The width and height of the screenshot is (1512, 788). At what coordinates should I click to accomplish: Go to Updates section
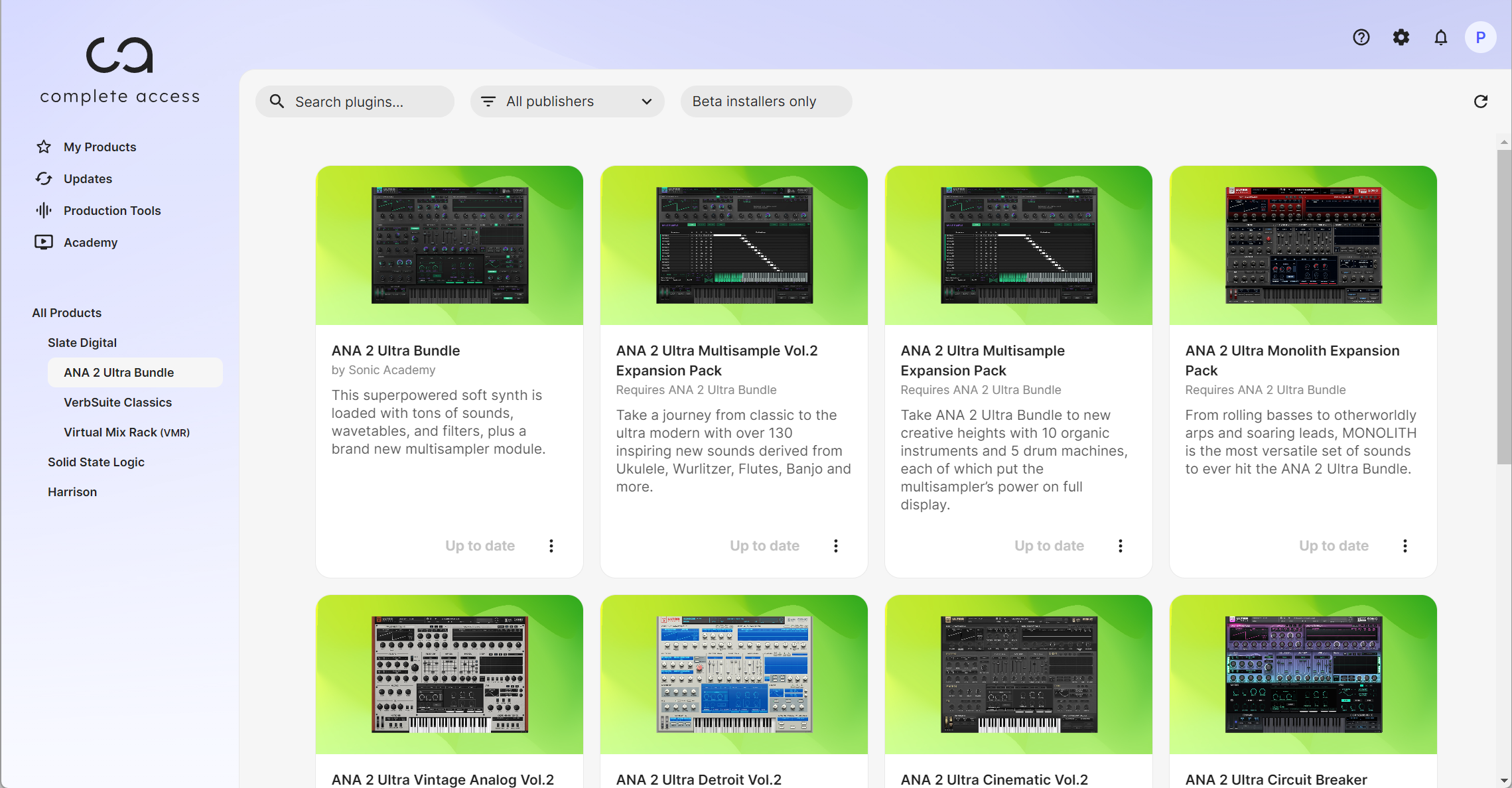pos(88,178)
